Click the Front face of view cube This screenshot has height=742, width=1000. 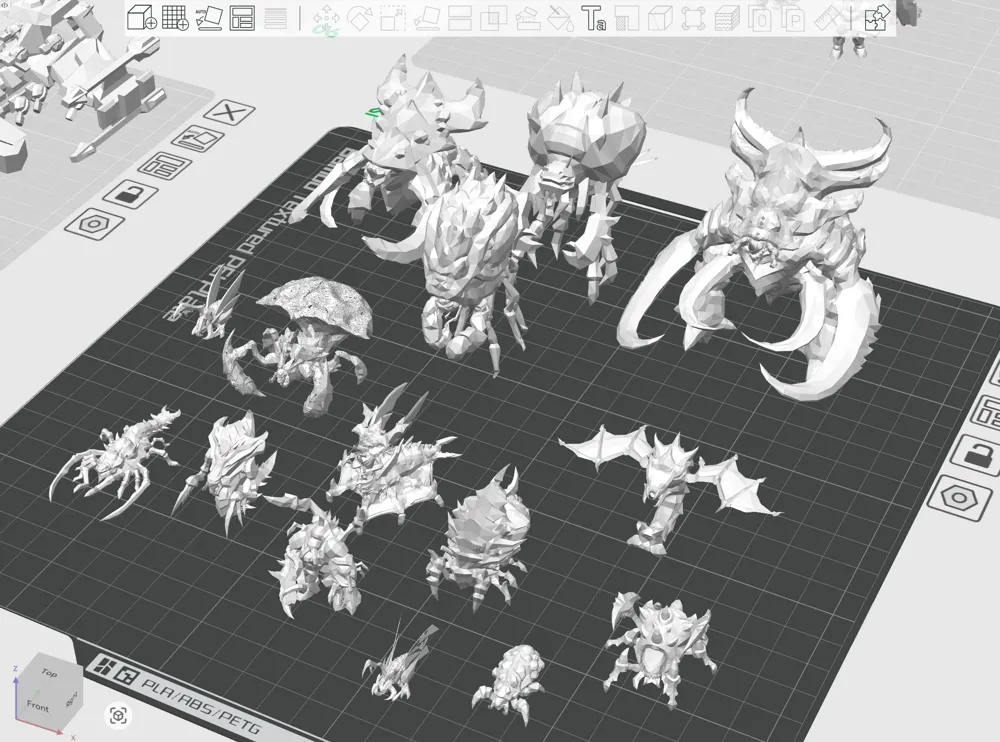[x=37, y=706]
